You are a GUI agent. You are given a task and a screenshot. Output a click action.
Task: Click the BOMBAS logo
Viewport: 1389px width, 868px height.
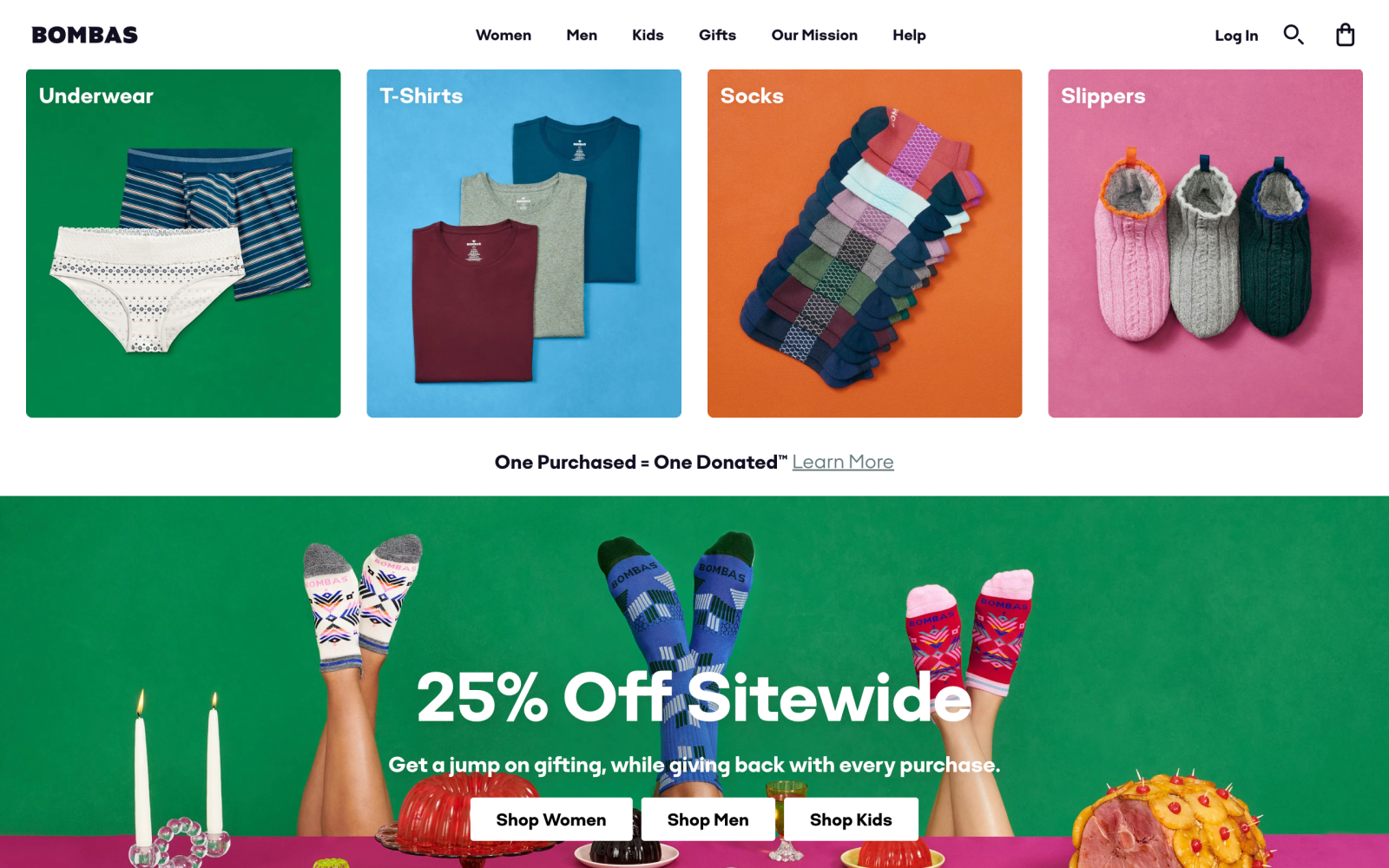85,35
